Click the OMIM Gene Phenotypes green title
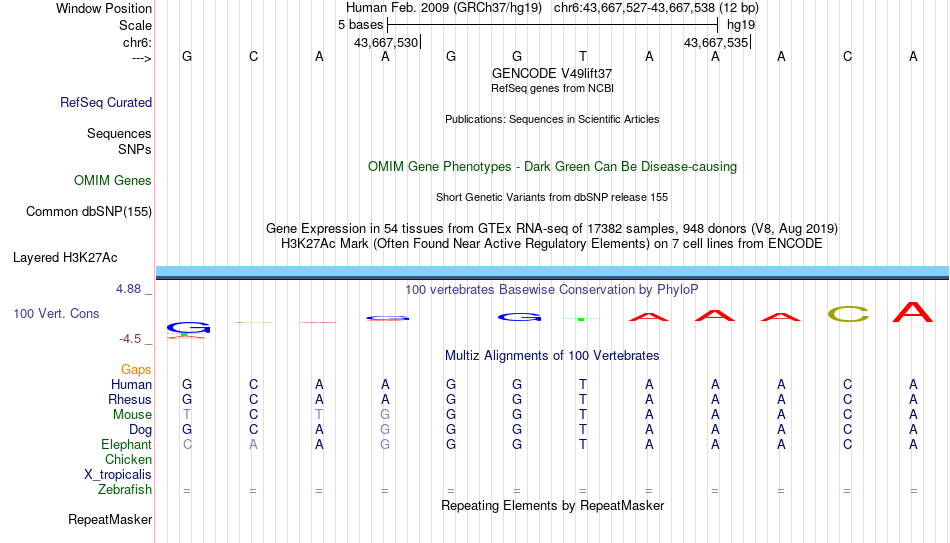Image resolution: width=950 pixels, height=543 pixels. click(552, 167)
